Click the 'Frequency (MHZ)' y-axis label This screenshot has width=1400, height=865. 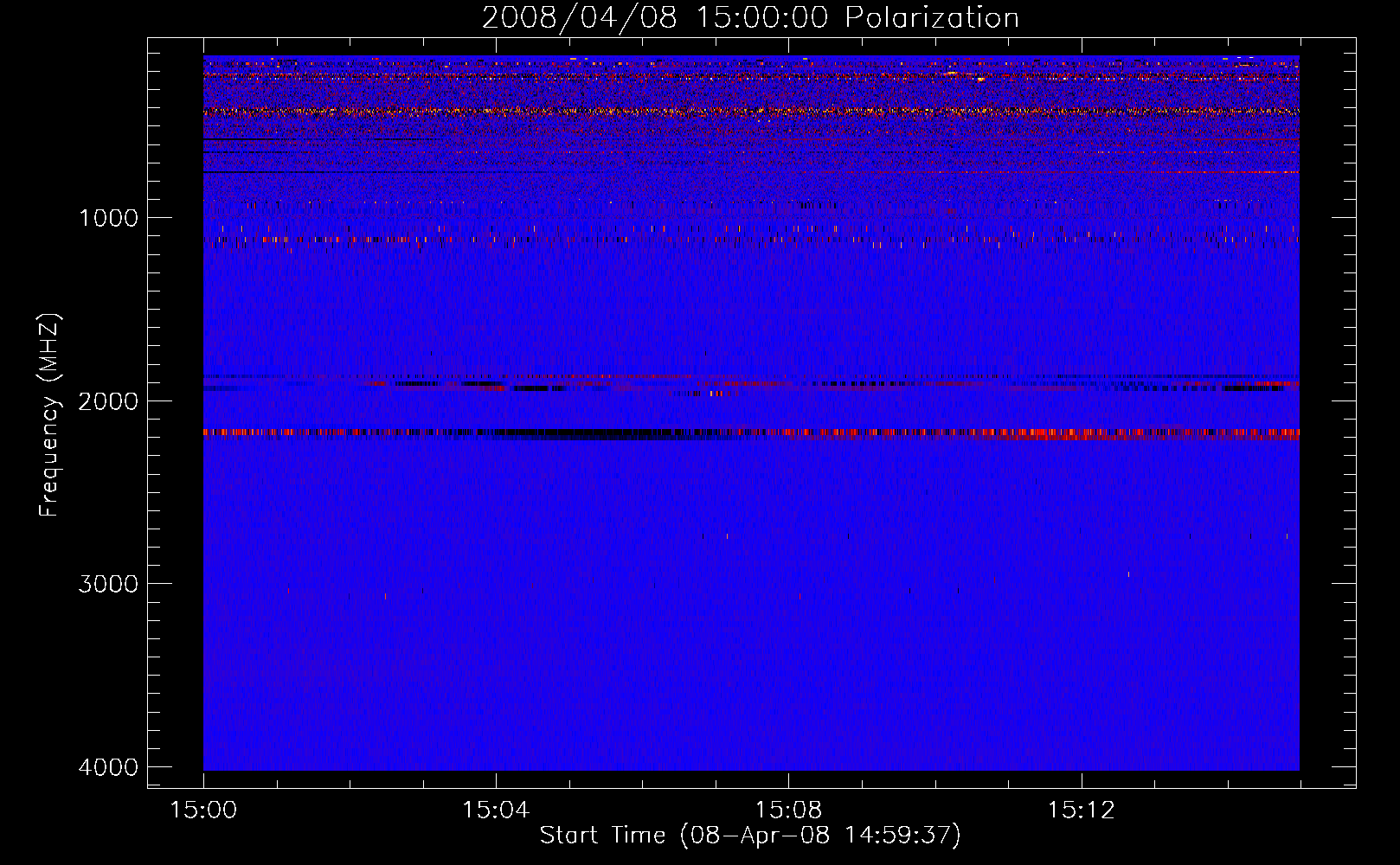[50, 415]
